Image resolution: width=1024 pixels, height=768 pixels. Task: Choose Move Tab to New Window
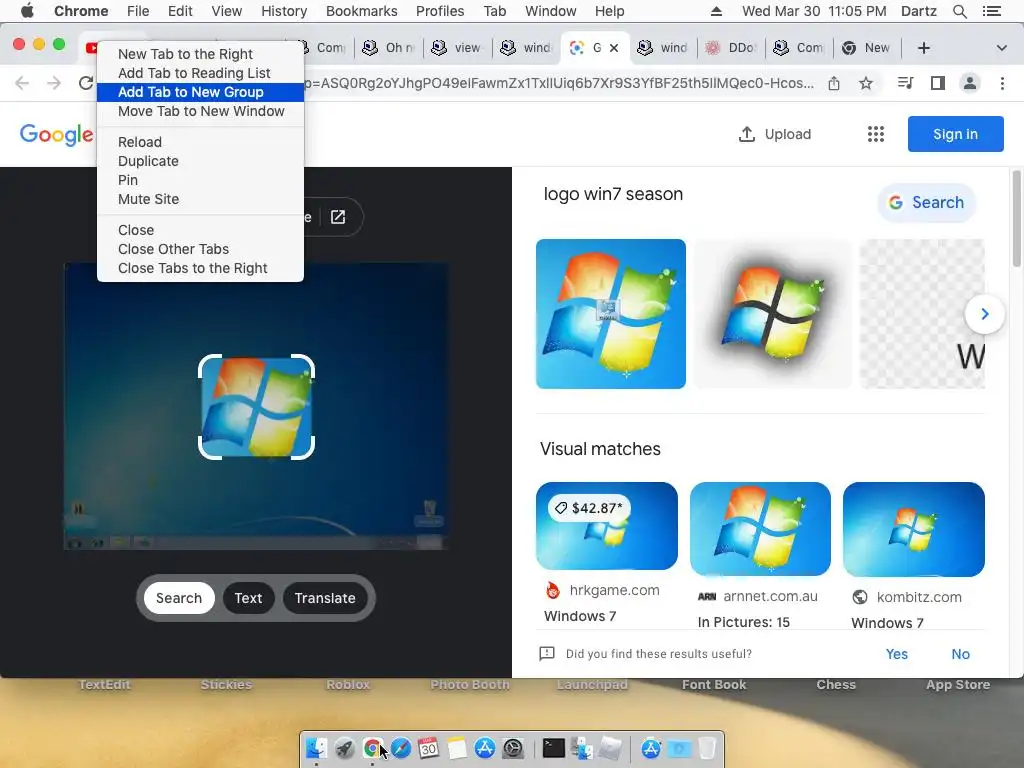pos(200,111)
